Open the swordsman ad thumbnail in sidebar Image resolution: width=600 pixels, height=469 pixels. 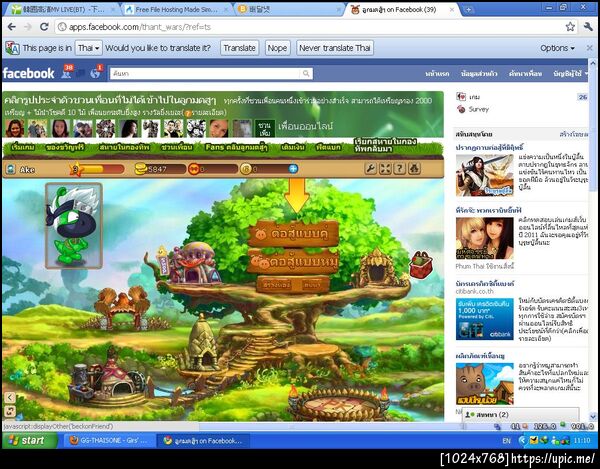tap(484, 175)
